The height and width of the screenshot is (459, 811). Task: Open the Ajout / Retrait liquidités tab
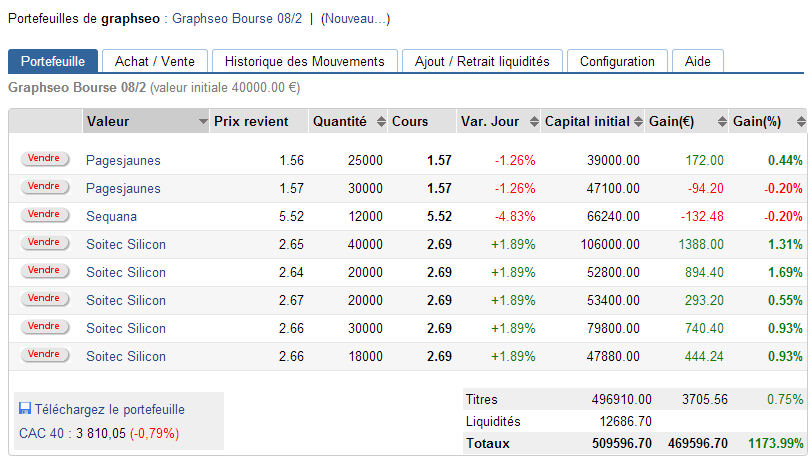point(482,62)
